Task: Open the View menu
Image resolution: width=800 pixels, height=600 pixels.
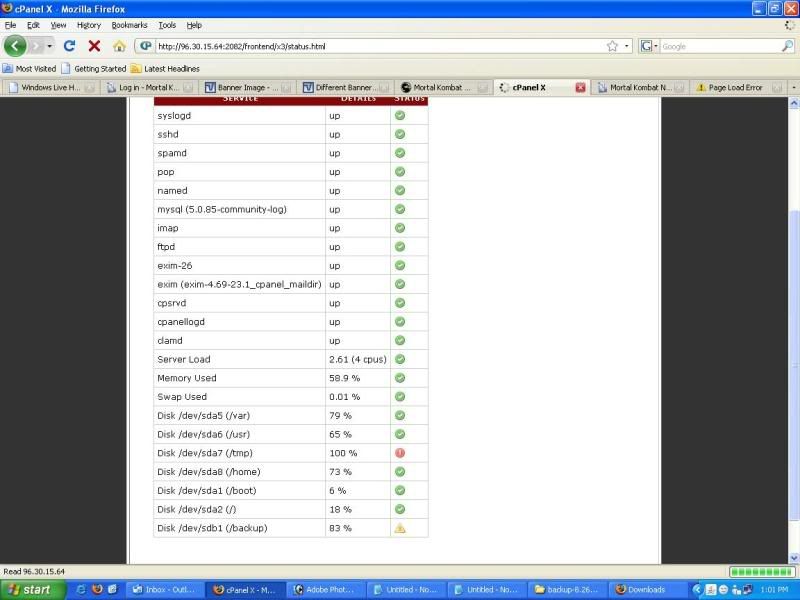Action: point(58,25)
